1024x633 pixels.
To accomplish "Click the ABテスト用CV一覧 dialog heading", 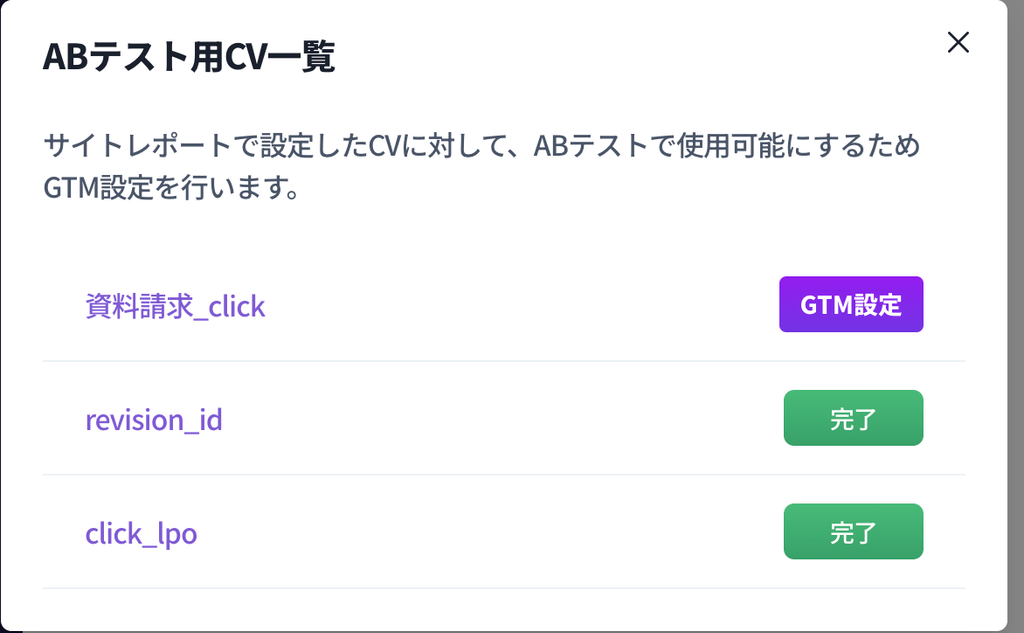I will (x=189, y=58).
